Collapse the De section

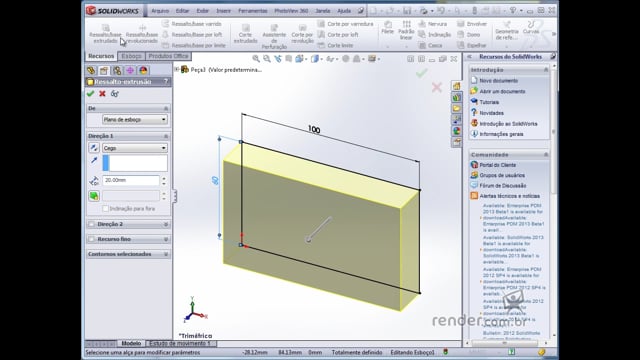click(x=166, y=108)
